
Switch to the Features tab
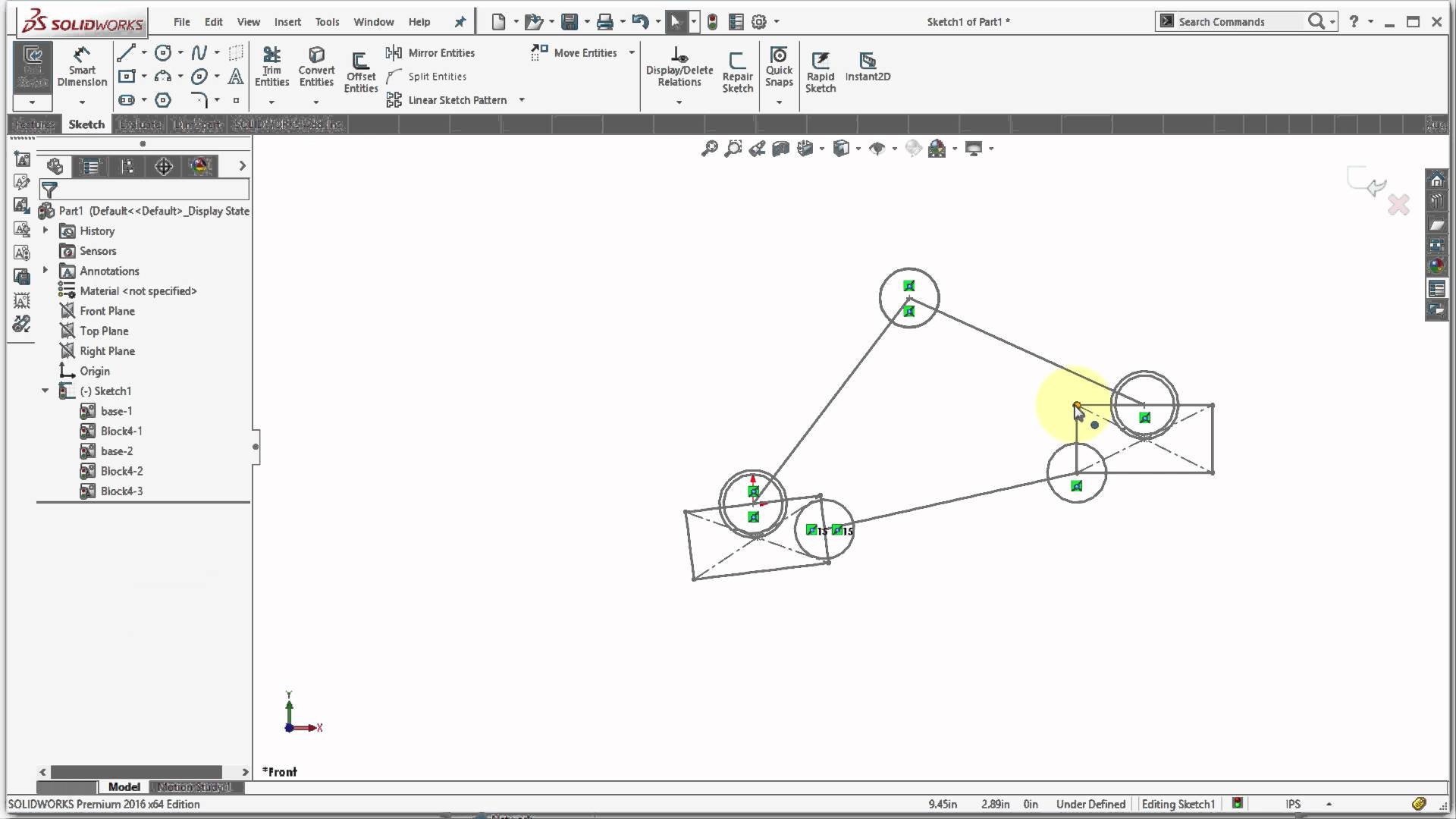tap(33, 124)
